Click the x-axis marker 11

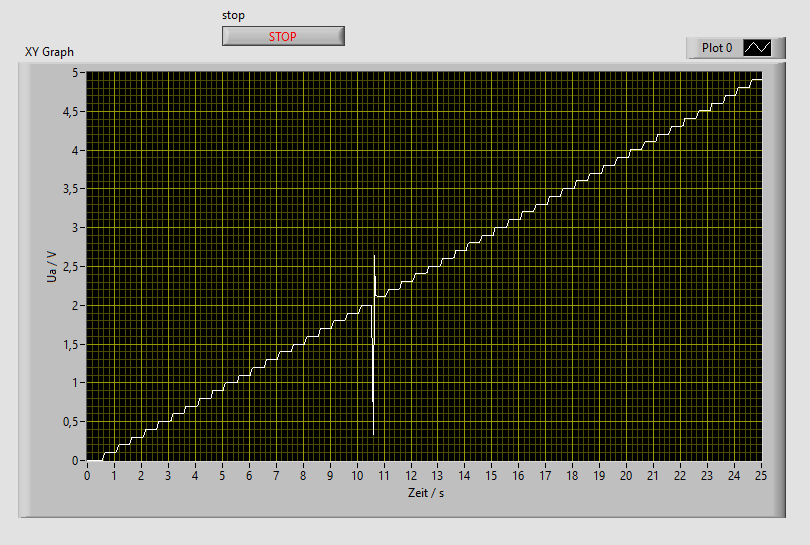tap(384, 476)
